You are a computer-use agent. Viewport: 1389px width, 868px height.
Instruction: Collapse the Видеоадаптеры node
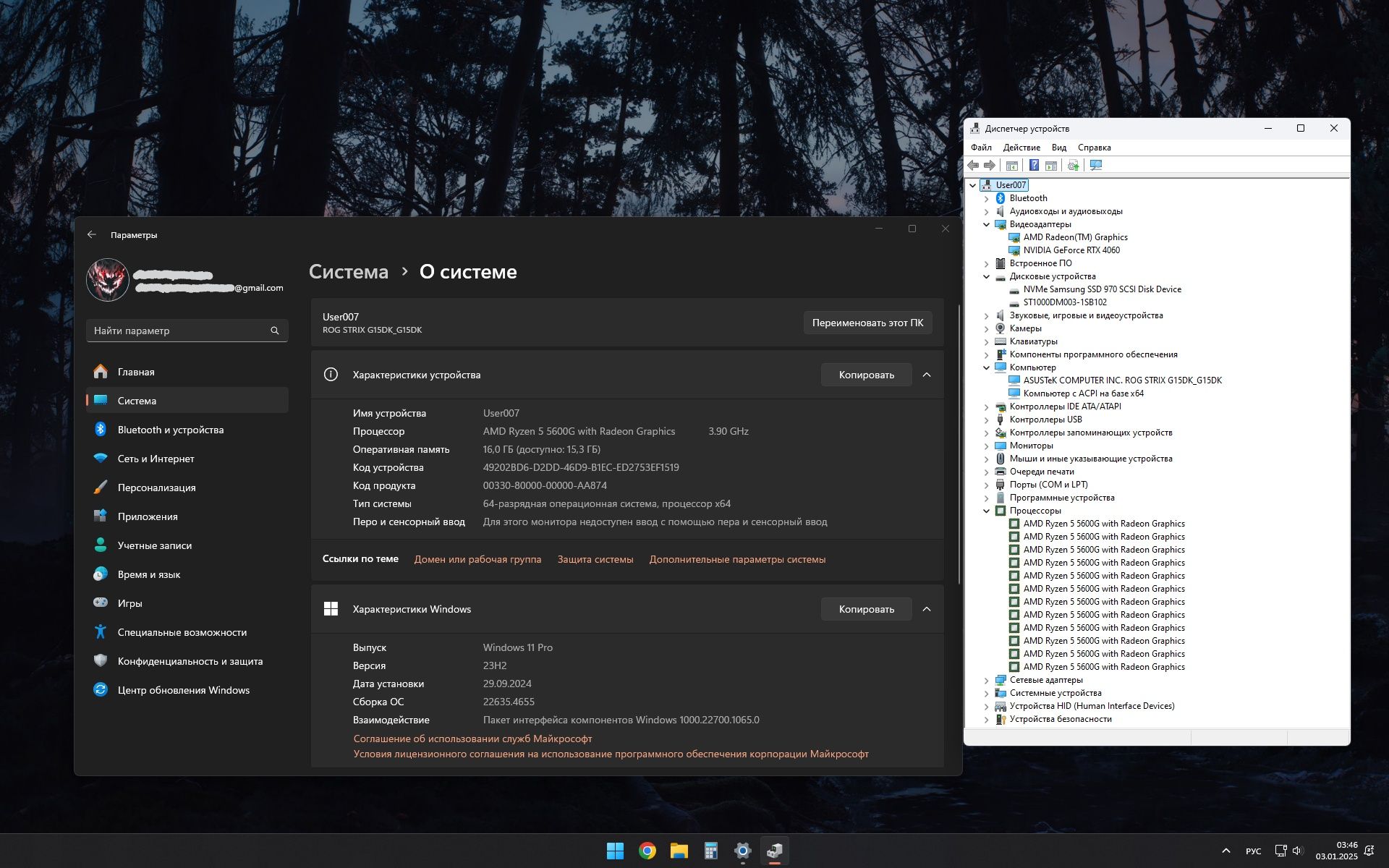(986, 224)
